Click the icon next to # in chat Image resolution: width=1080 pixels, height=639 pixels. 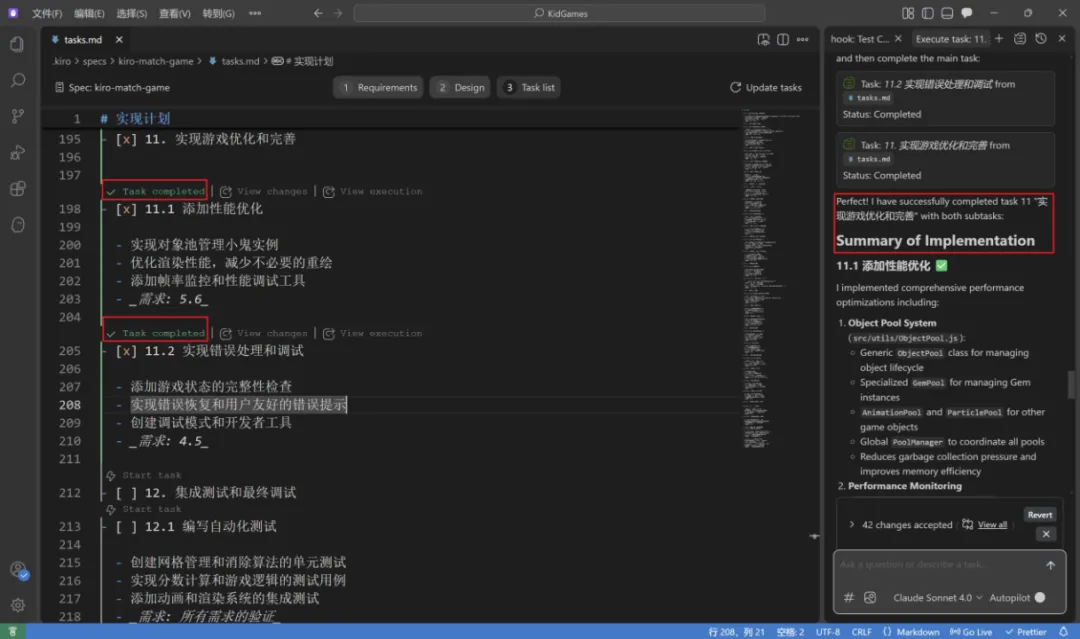870,598
